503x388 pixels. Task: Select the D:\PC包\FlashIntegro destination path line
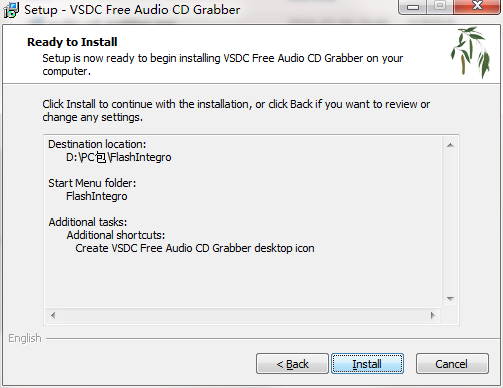(119, 157)
